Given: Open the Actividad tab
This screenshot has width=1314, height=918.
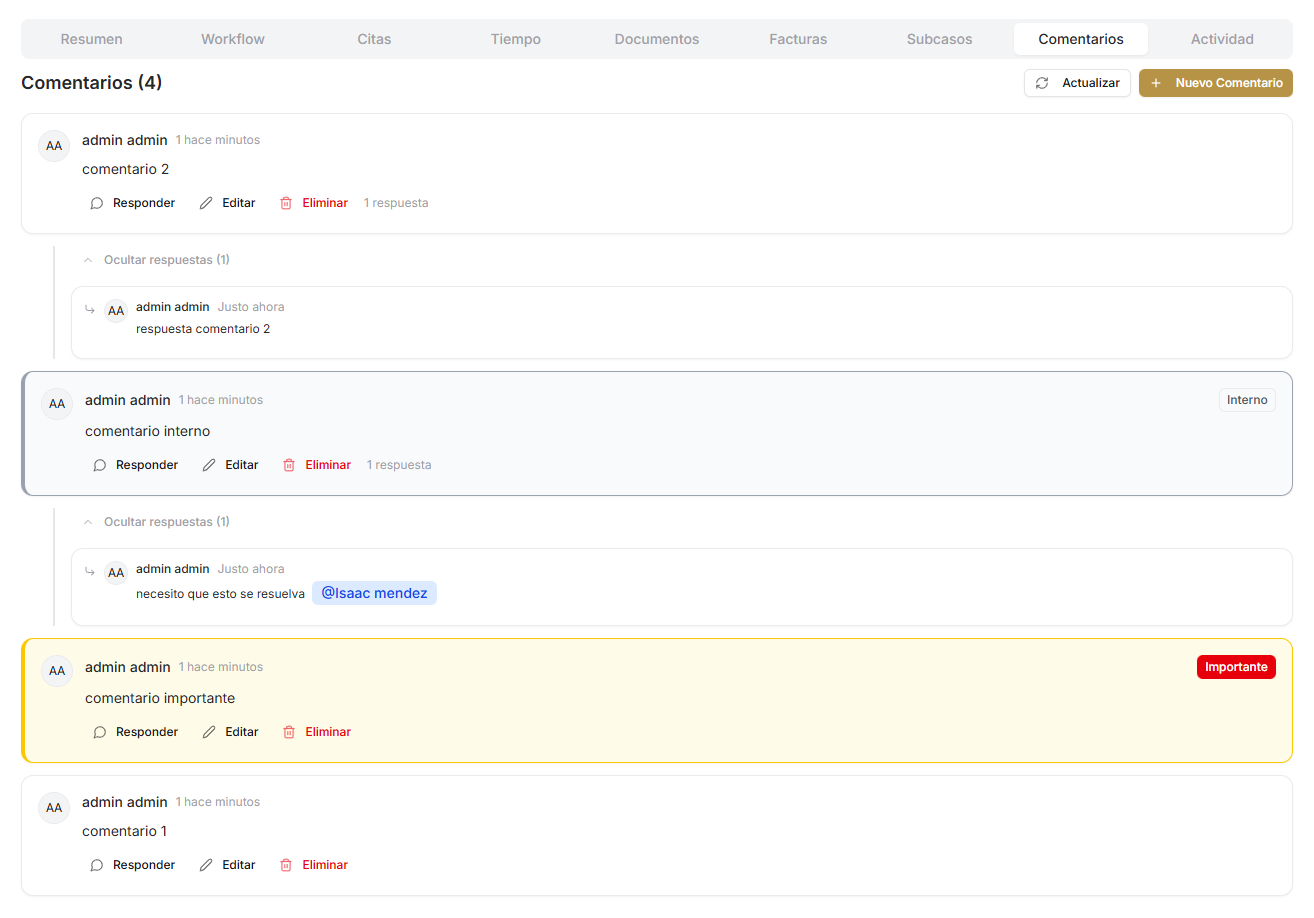Looking at the screenshot, I should (1221, 39).
